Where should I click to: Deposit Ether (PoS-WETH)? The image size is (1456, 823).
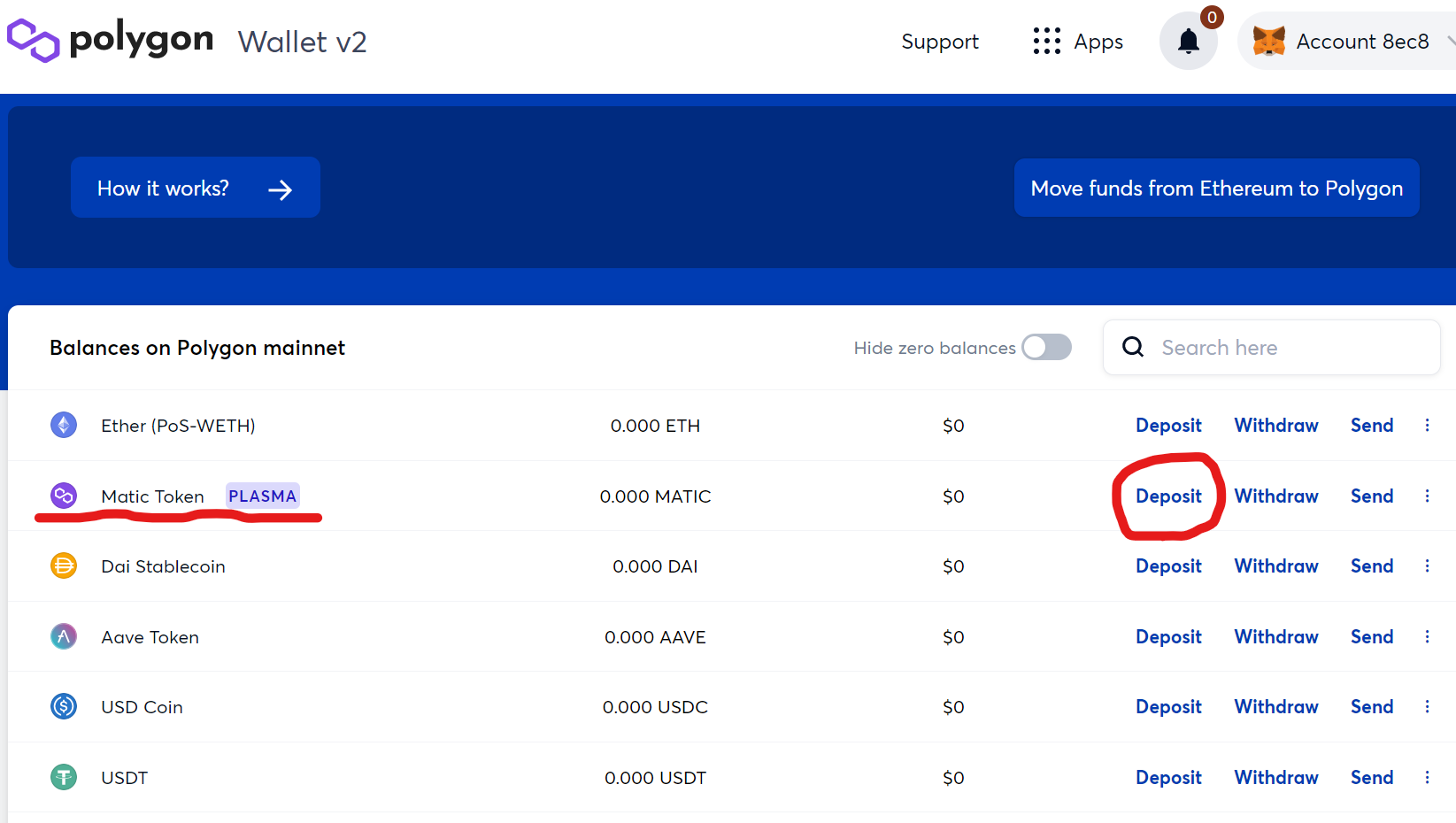1168,426
